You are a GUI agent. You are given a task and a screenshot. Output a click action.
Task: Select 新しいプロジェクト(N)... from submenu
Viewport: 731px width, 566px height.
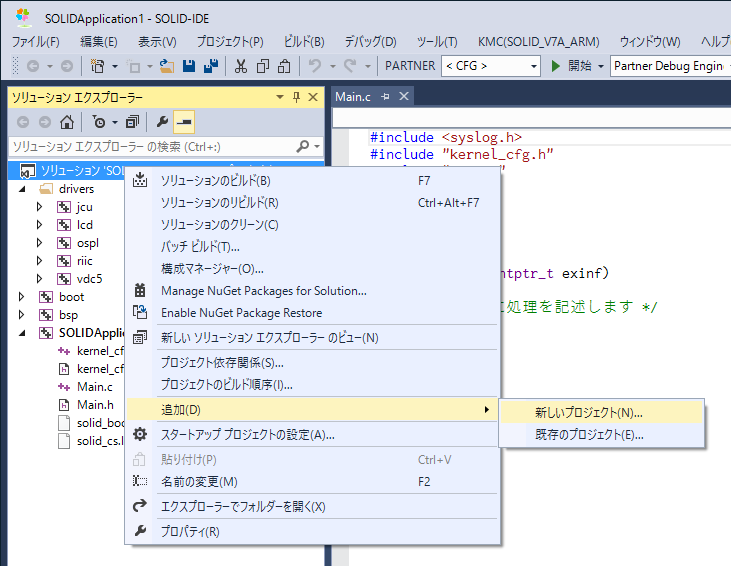(588, 412)
